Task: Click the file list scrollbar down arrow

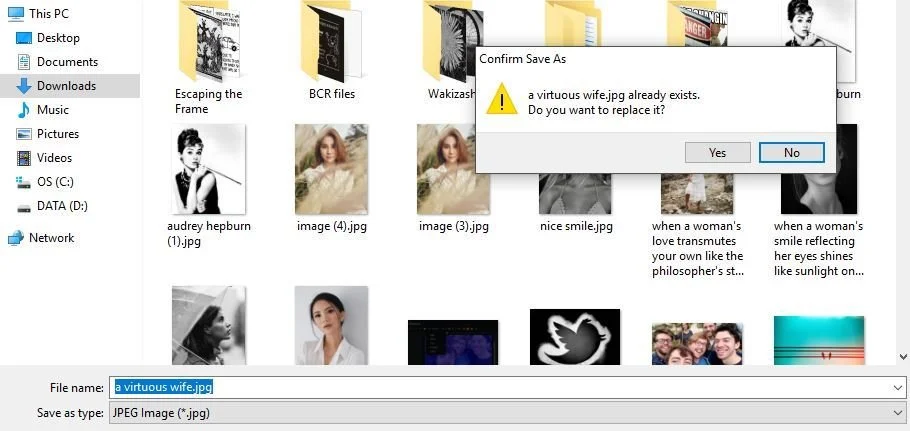Action: pyautogui.click(x=903, y=357)
